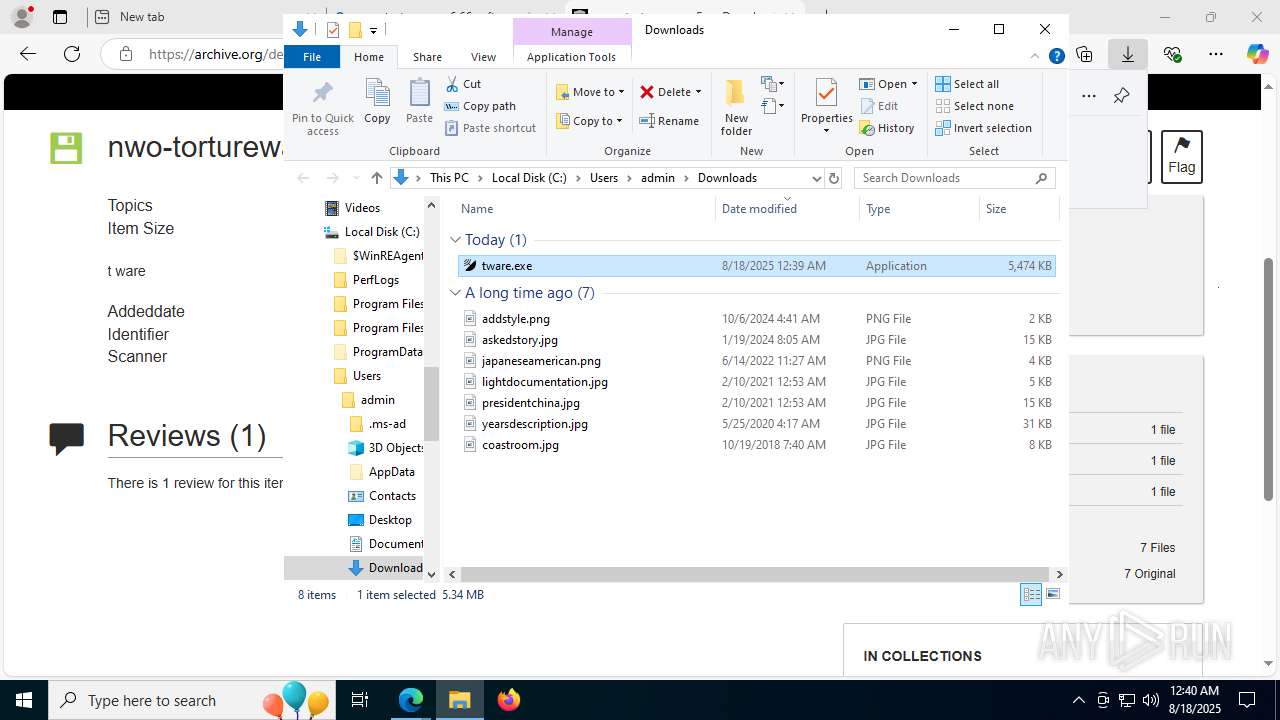Image resolution: width=1280 pixels, height=720 pixels.
Task: Switch to the View ribbon tab
Action: click(483, 57)
